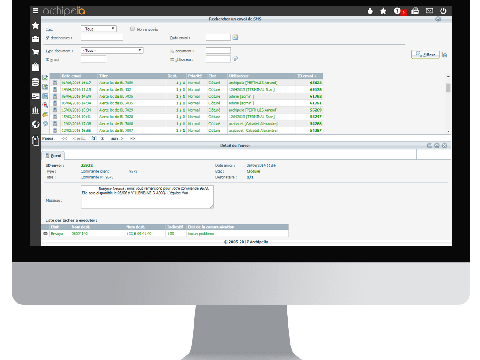Screen dimensions: 480x360
Task: Click the results table vertical scrollbar thumb
Action: [x=448, y=88]
